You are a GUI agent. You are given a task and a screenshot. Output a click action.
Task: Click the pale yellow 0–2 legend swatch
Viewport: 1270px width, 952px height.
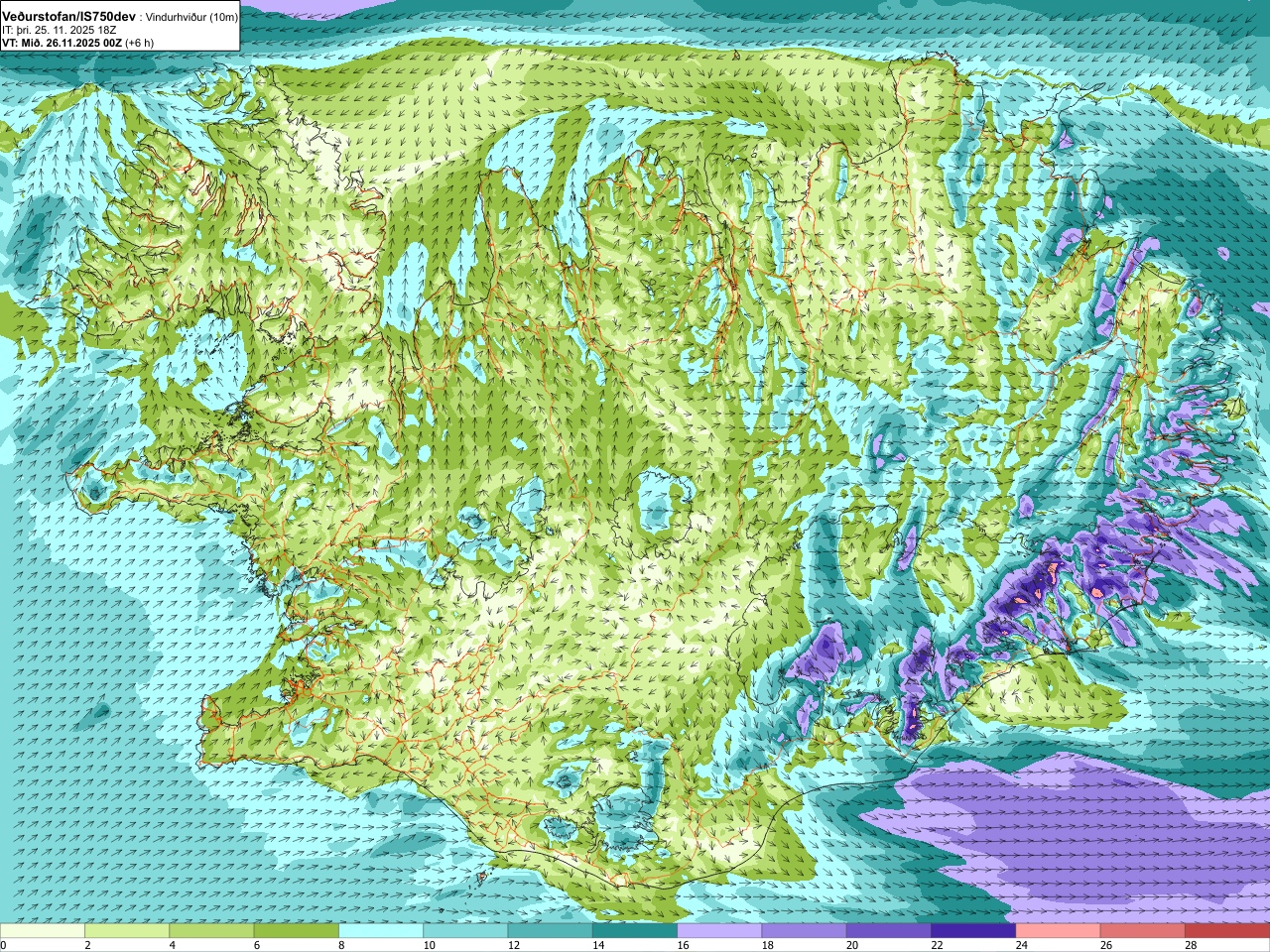click(x=43, y=931)
